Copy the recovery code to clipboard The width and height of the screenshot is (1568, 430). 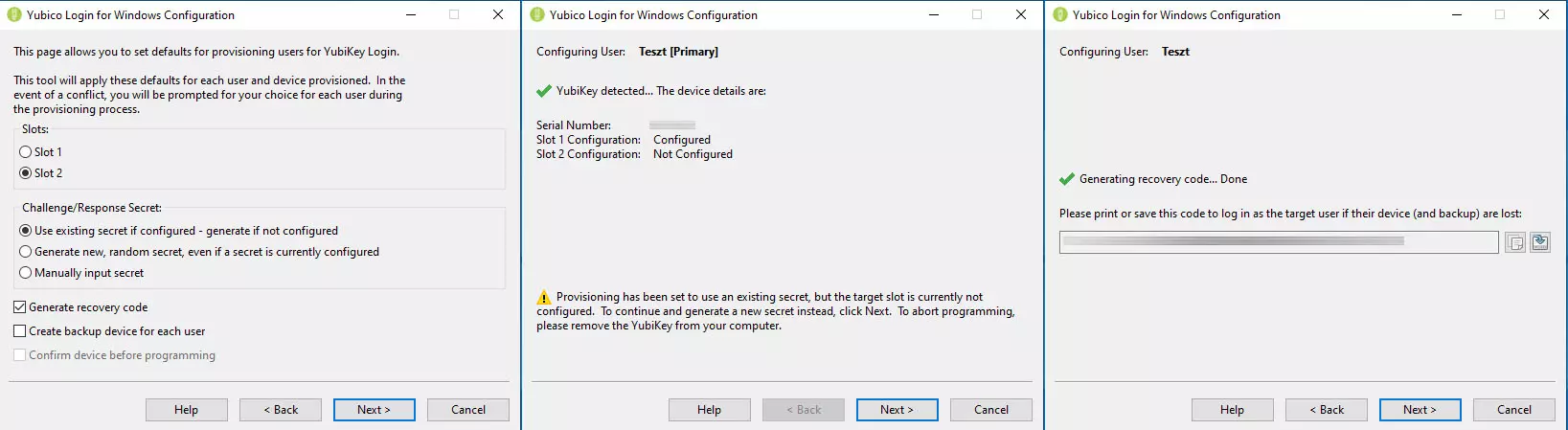[x=1515, y=243]
